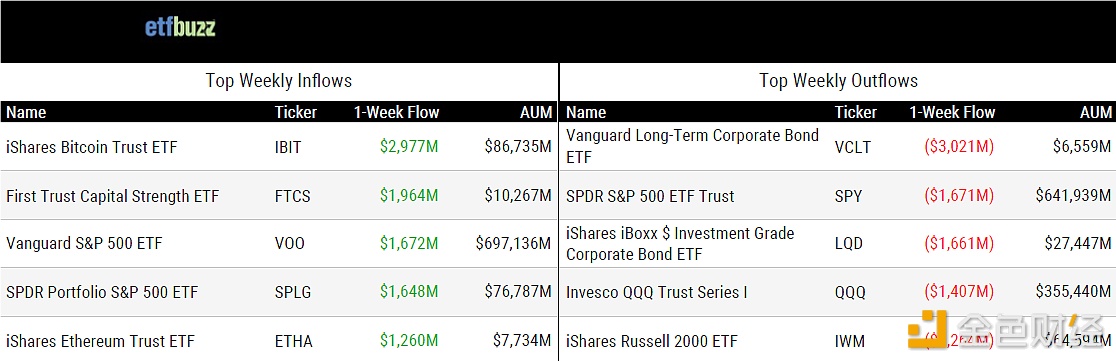This screenshot has width=1116, height=361.
Task: Sort inflows by 1-Week Flow header
Action: [396, 112]
